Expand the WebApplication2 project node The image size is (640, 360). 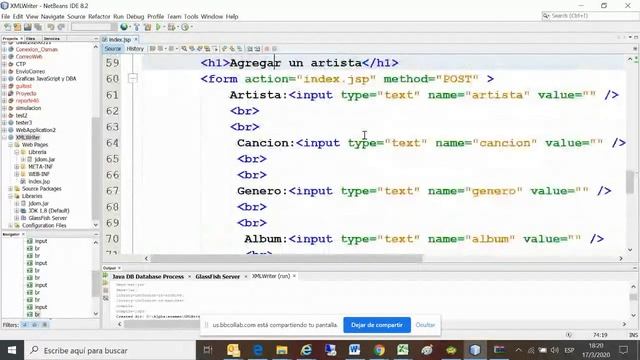tap(4, 130)
